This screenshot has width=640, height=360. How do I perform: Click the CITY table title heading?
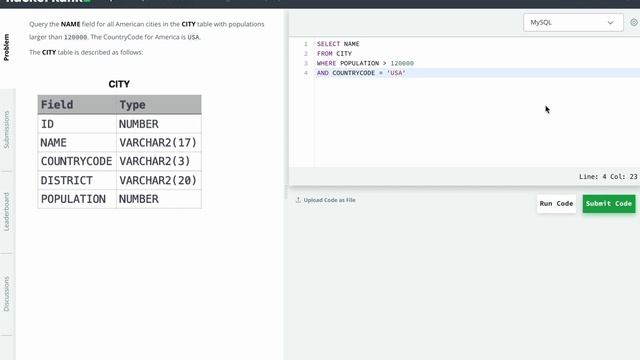(x=119, y=84)
